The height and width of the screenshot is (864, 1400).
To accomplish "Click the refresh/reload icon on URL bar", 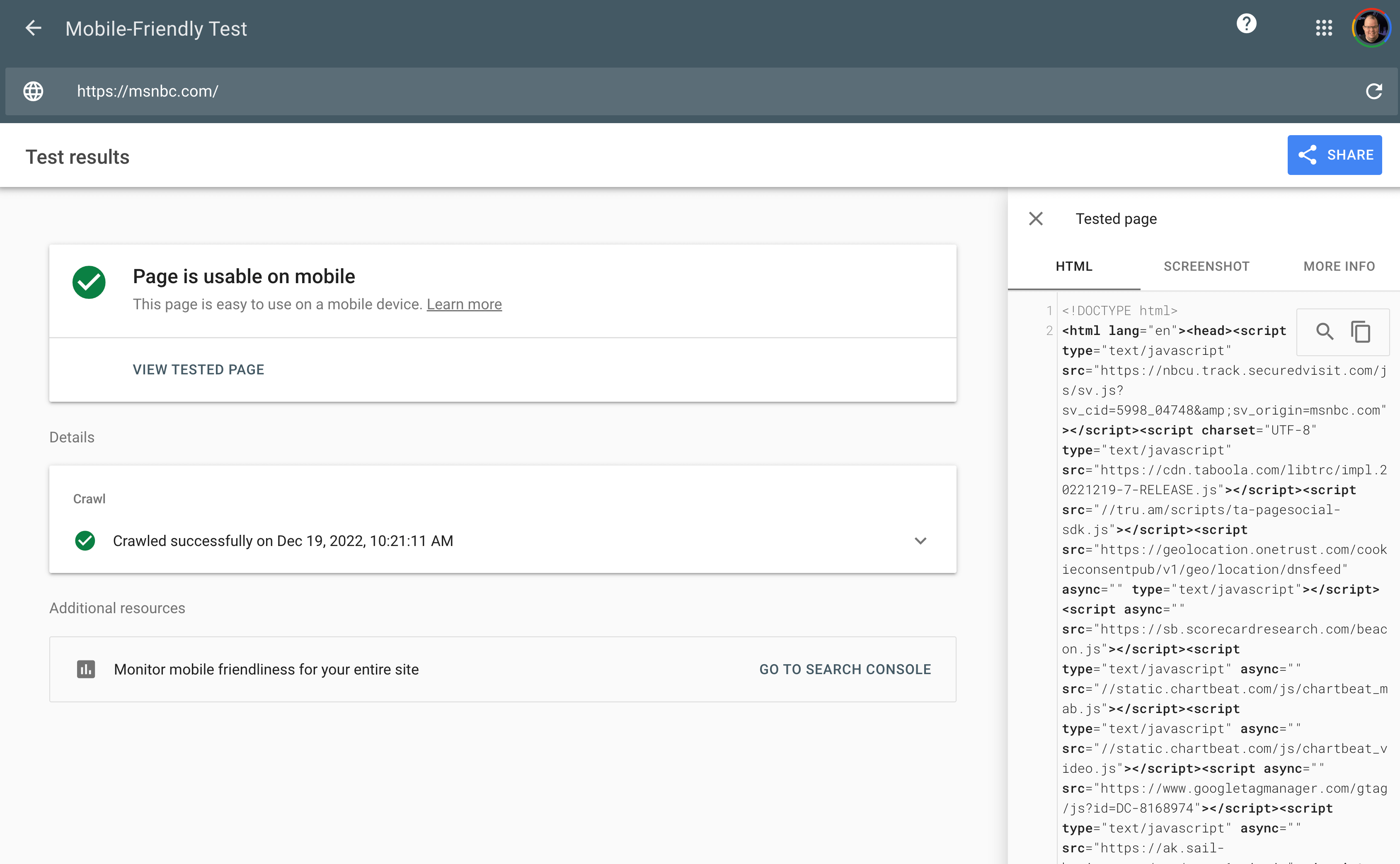I will (x=1375, y=90).
